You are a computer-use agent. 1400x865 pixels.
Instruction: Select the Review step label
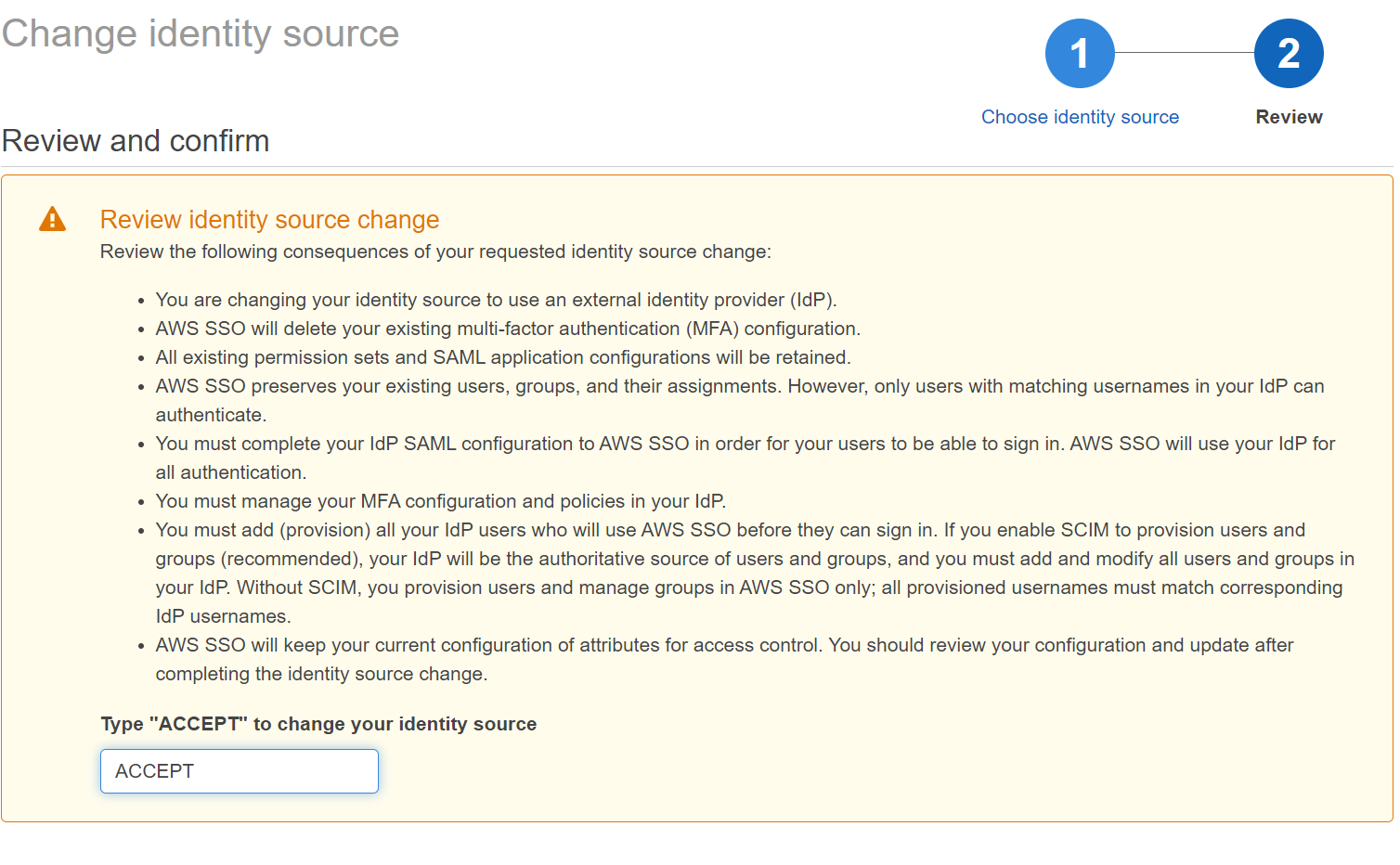(x=1289, y=117)
